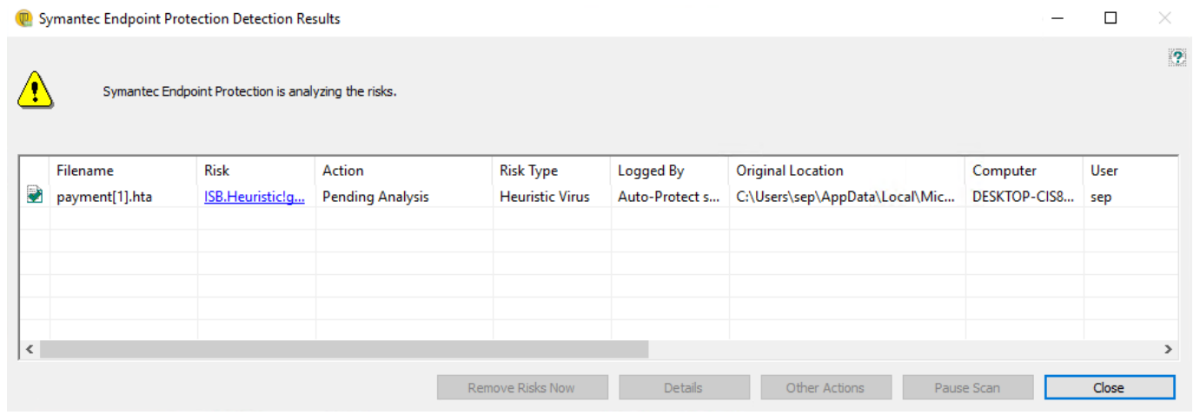
Task: Click the yellow warning triangle icon
Action: pos(36,90)
